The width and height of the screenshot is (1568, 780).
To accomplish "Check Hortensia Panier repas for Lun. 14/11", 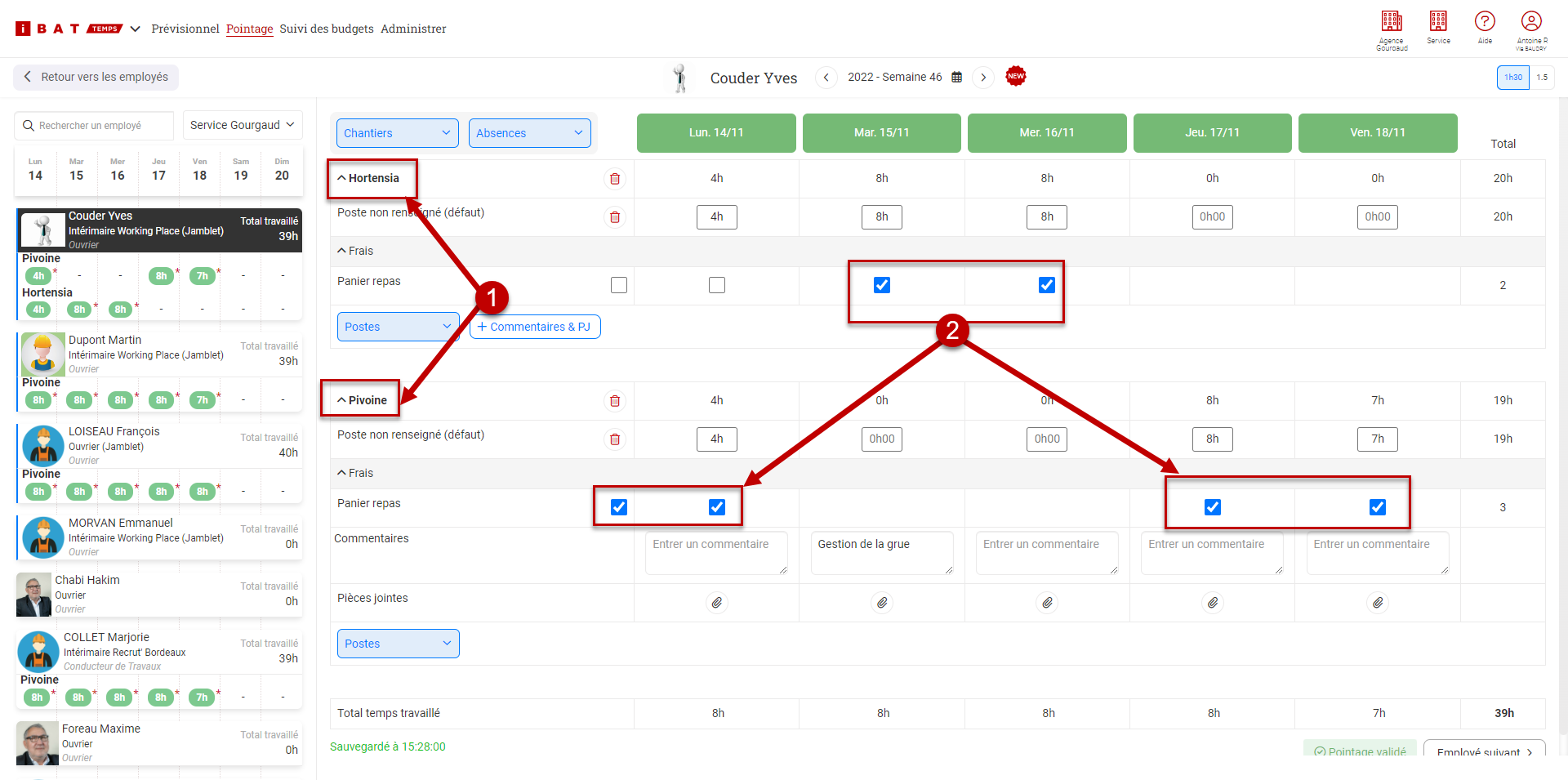I will point(716,285).
